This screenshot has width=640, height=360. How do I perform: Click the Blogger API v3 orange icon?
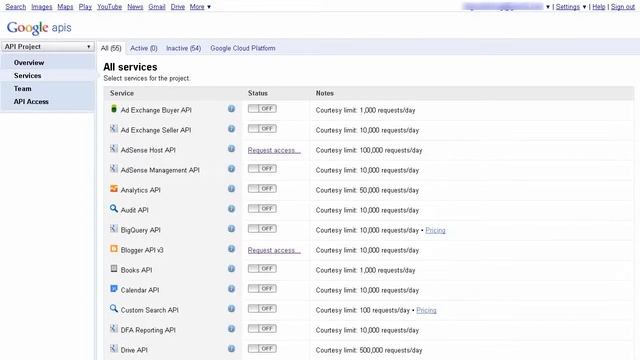[114, 249]
